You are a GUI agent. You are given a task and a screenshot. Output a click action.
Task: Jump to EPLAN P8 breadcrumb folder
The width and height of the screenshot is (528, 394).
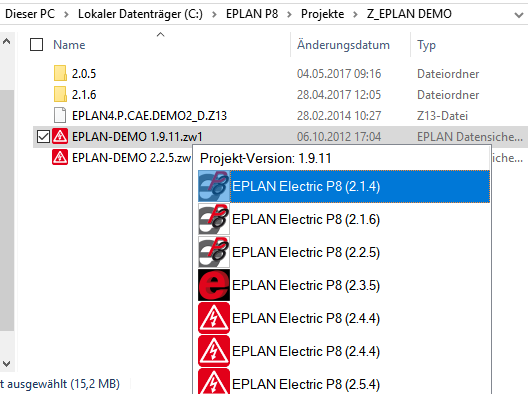(x=252, y=14)
